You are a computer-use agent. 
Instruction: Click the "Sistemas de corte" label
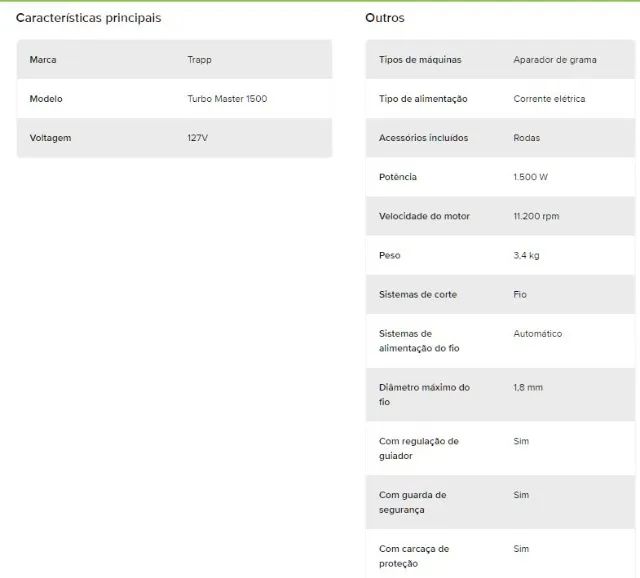(x=418, y=294)
